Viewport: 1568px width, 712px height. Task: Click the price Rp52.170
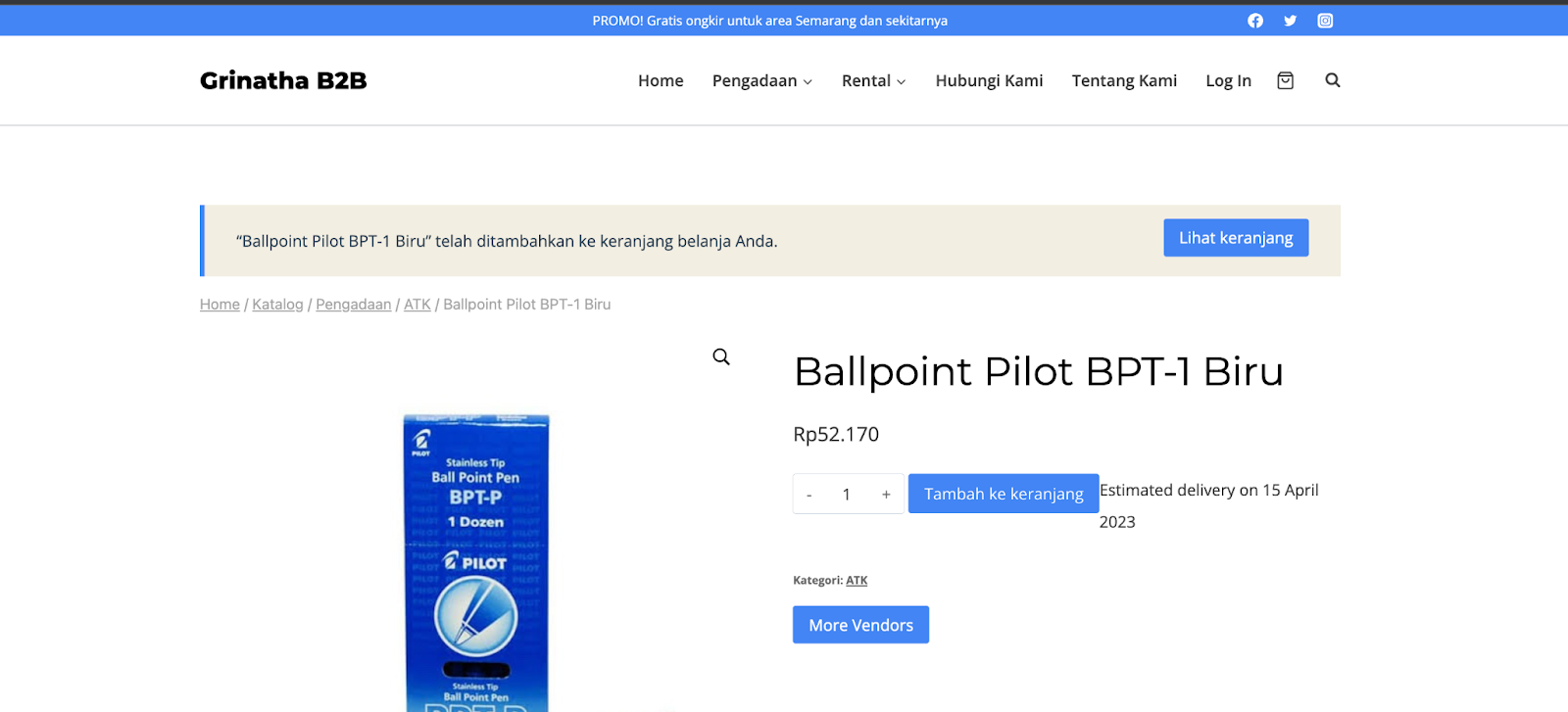click(x=836, y=434)
